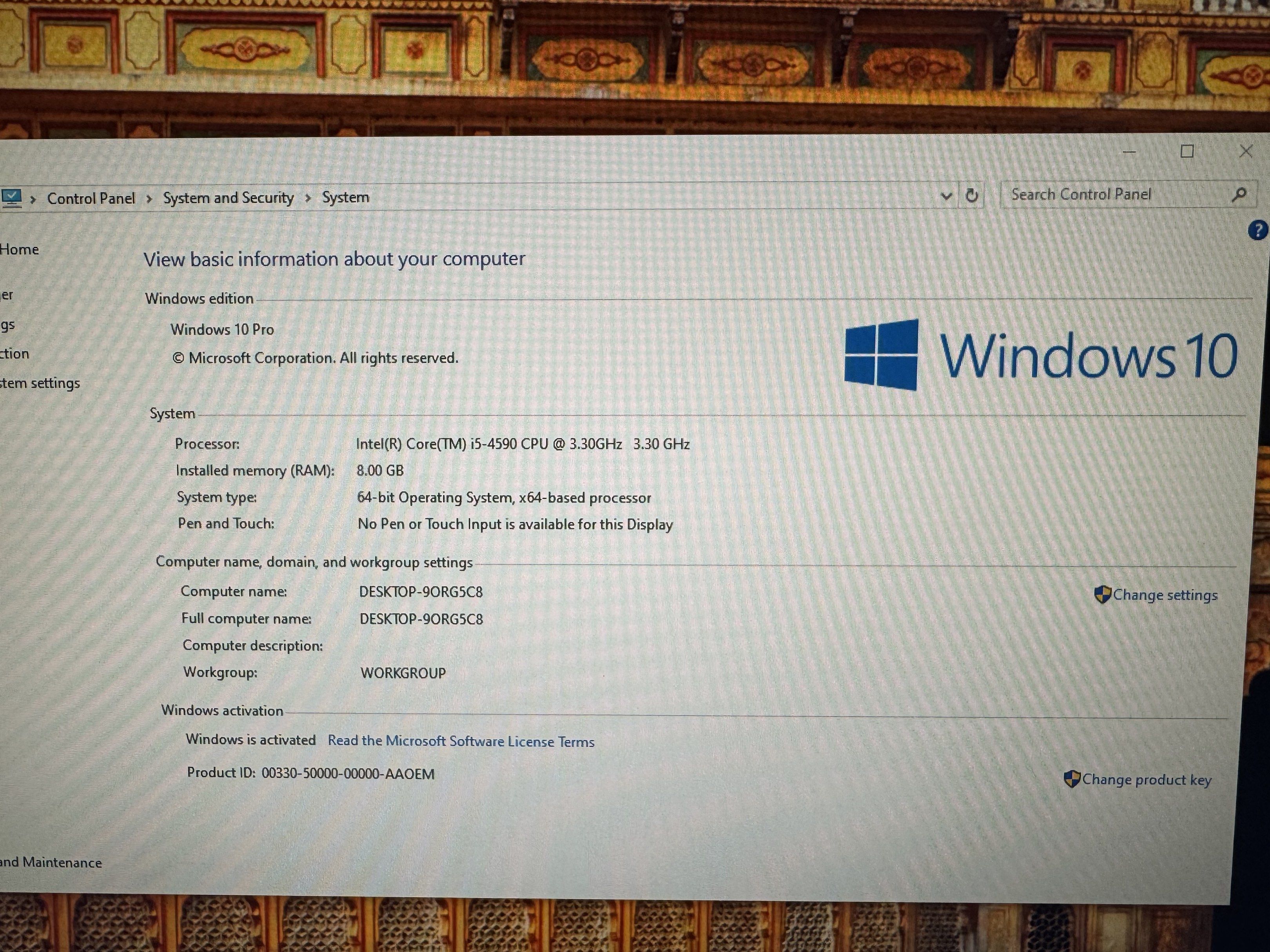1270x952 pixels.
Task: Click the 'Windows 10 Pro' edition text
Action: click(222, 329)
